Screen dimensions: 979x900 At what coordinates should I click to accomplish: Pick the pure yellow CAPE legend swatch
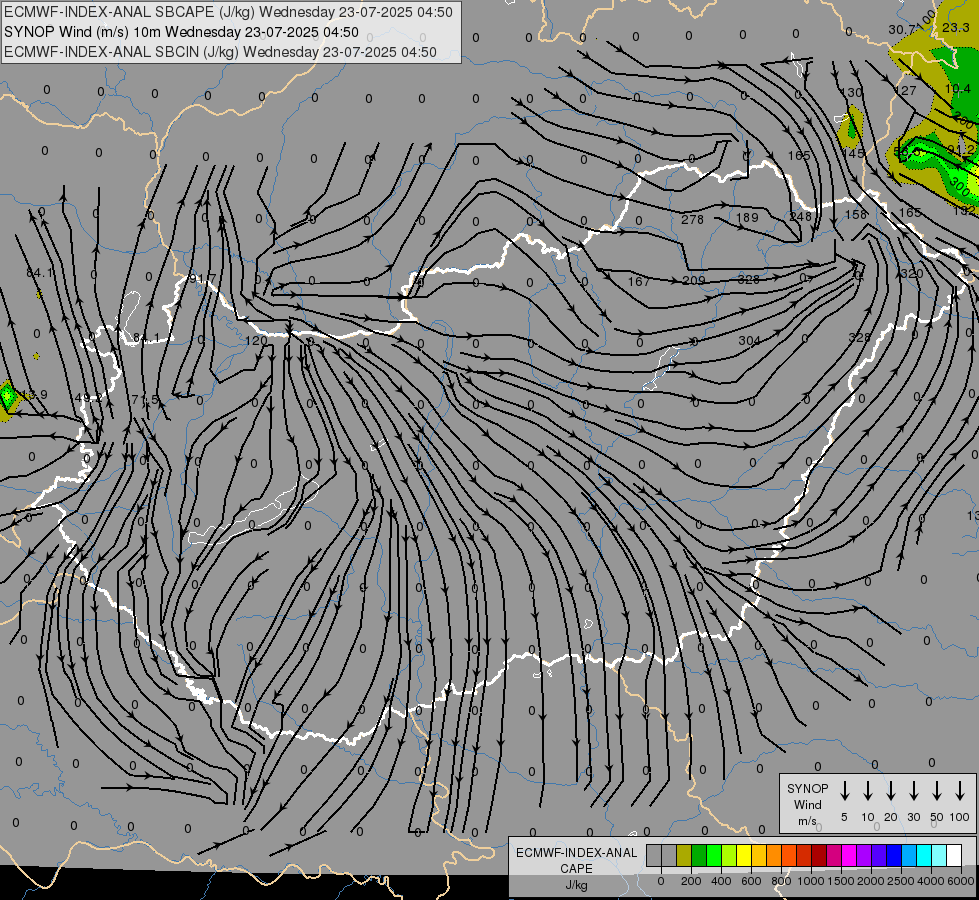pyautogui.click(x=744, y=856)
